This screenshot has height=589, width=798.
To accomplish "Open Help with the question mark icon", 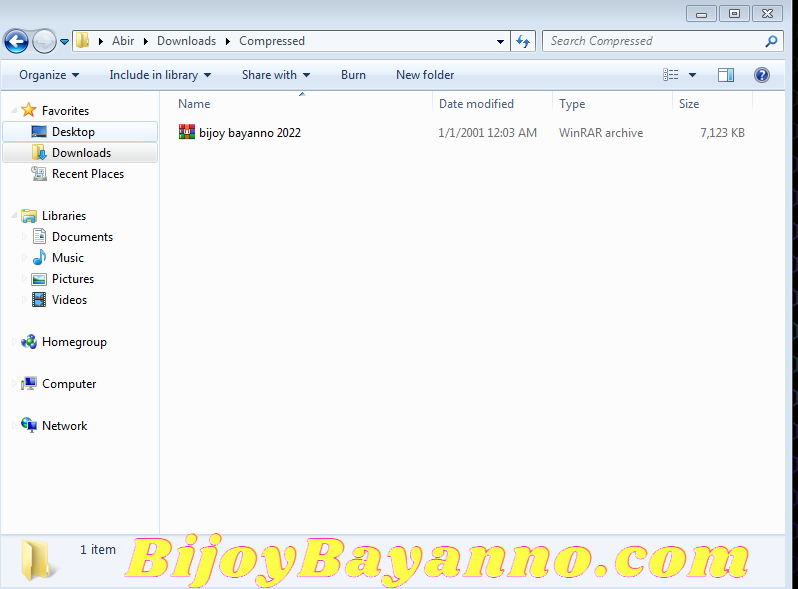I will (x=761, y=75).
